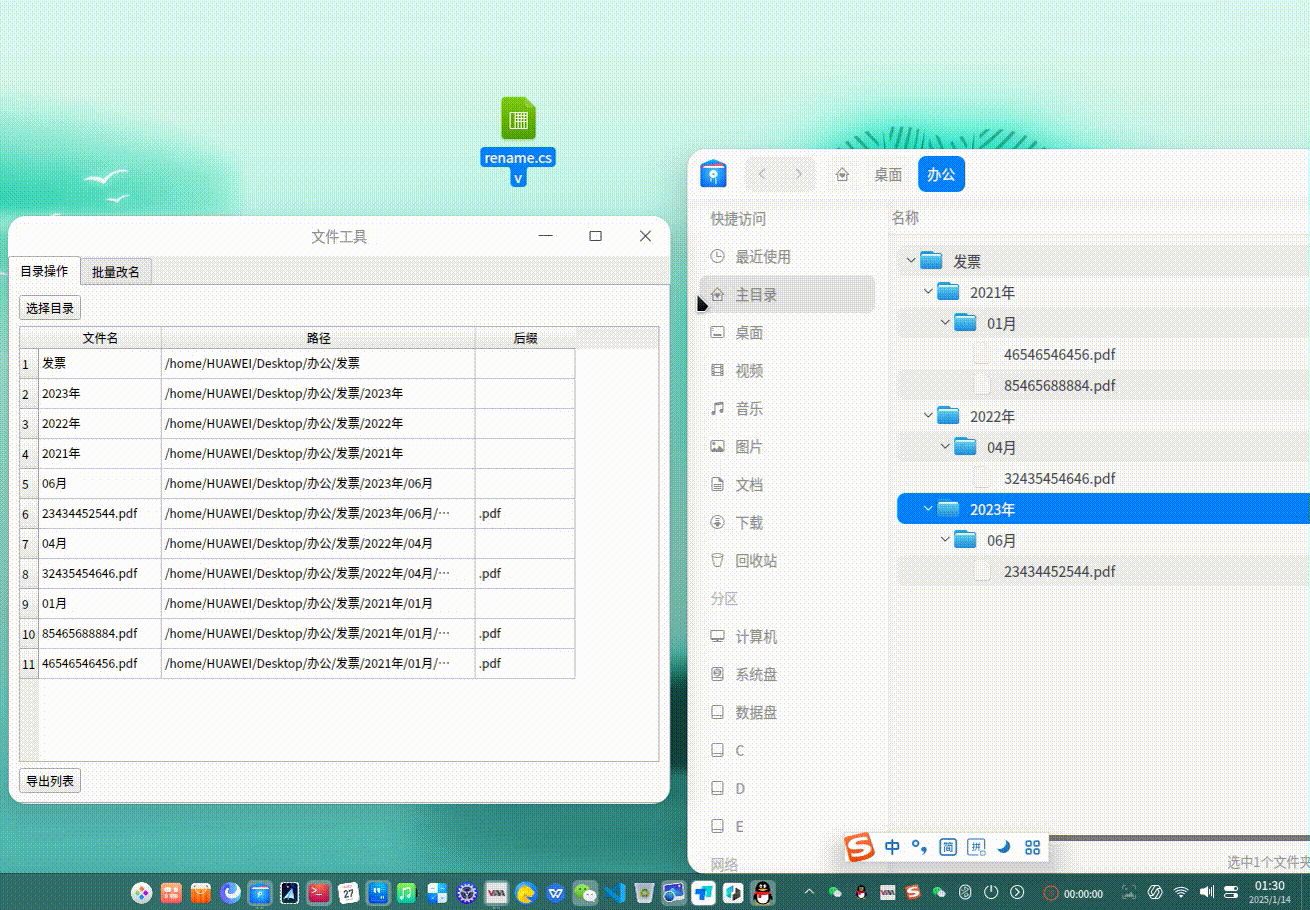This screenshot has width=1310, height=910.
Task: Collapse the 04月 folder chevron
Action: [x=945, y=447]
